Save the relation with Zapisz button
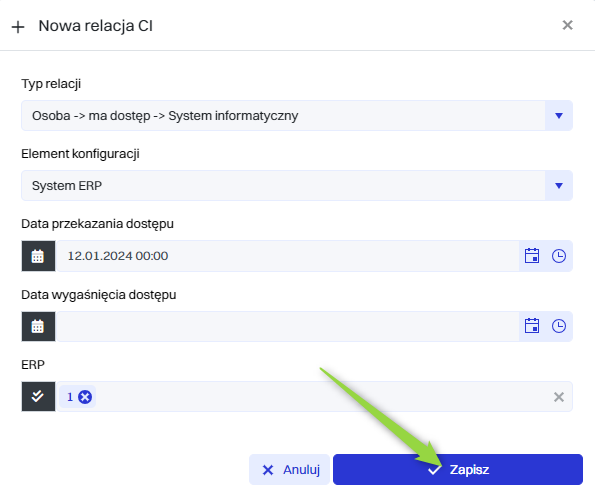Image resolution: width=595 pixels, height=497 pixels. coord(458,470)
